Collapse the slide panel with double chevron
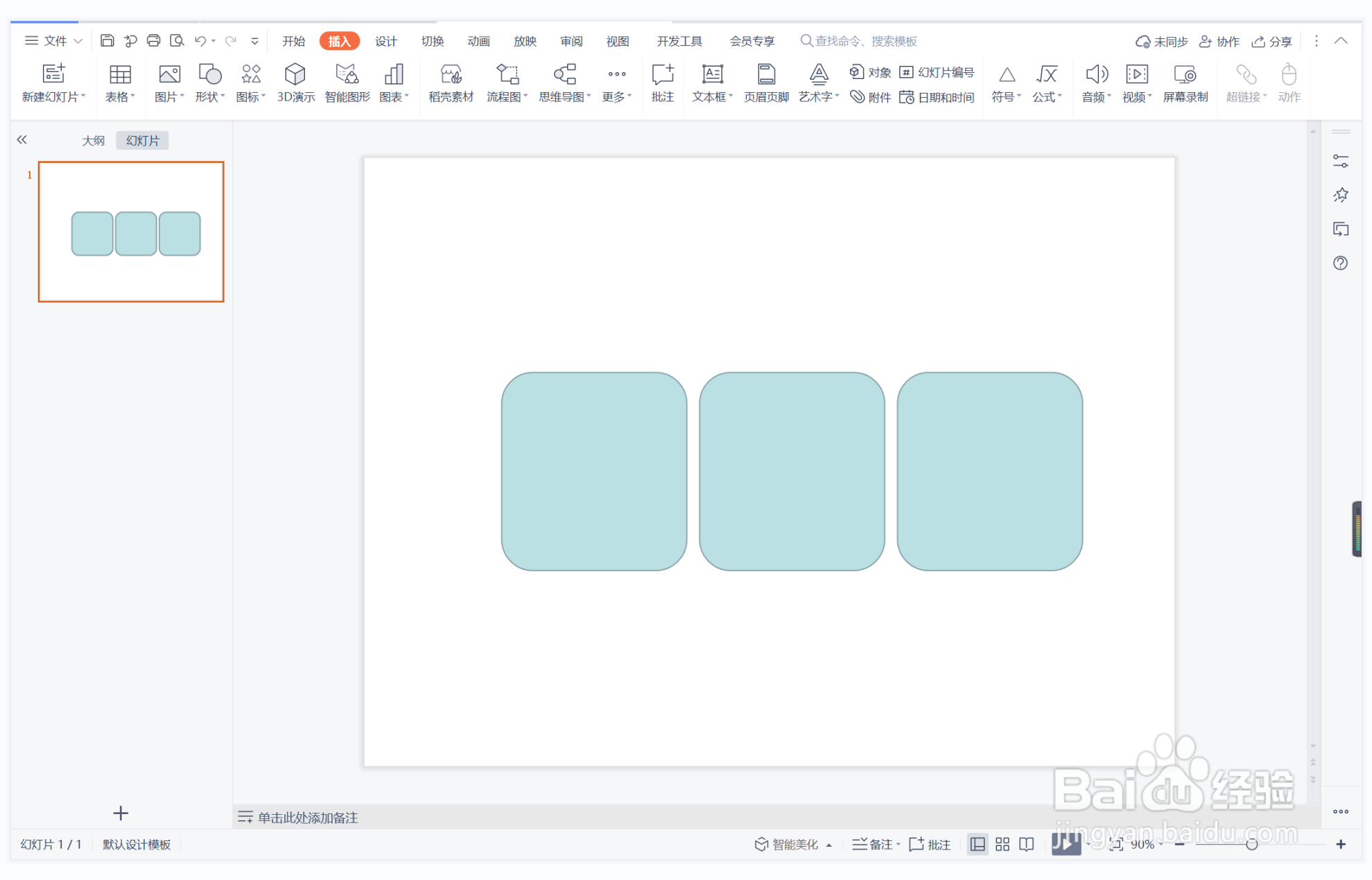1372x880 pixels. (x=22, y=140)
